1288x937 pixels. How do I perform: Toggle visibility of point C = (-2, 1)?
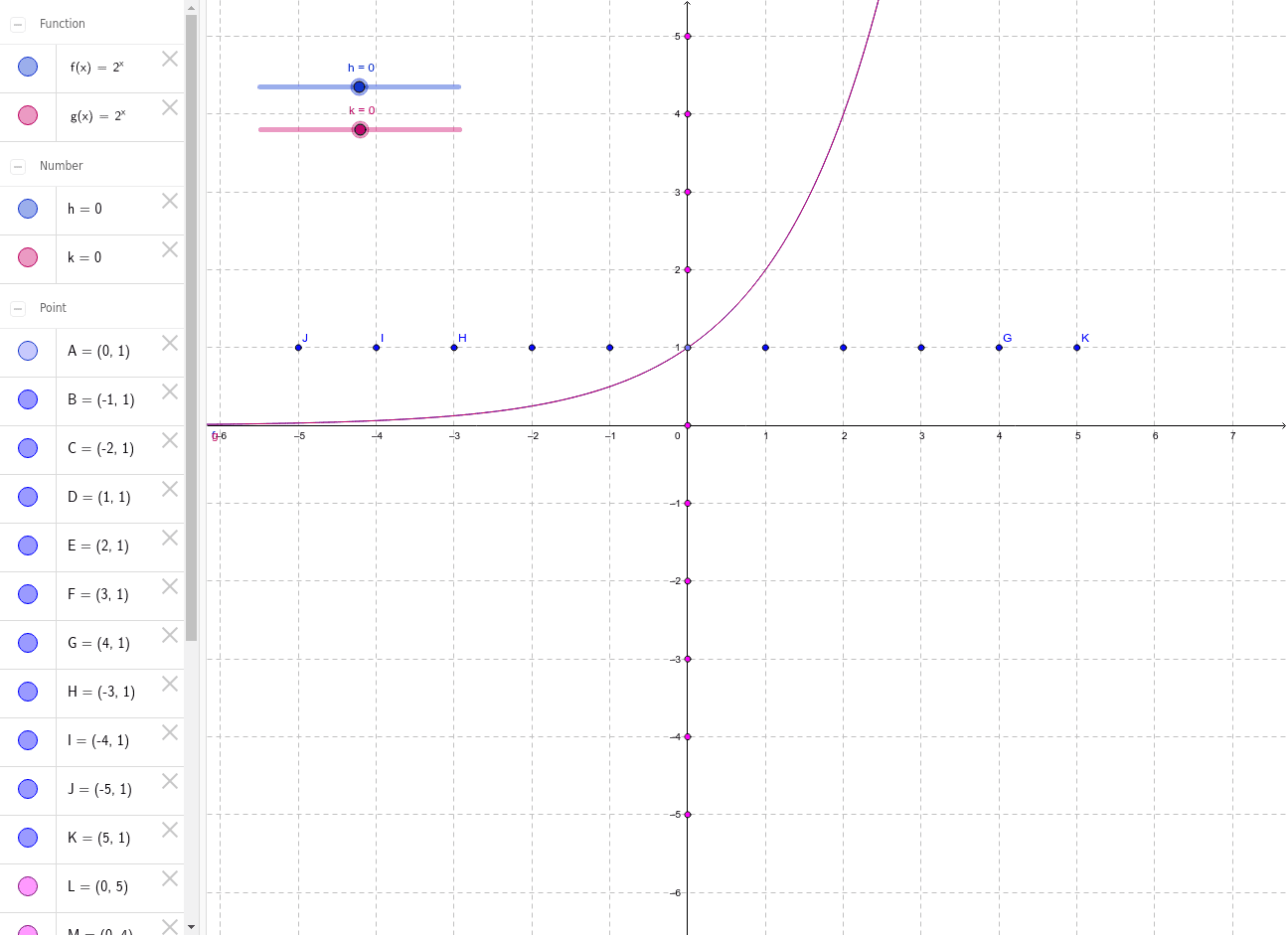(x=28, y=448)
